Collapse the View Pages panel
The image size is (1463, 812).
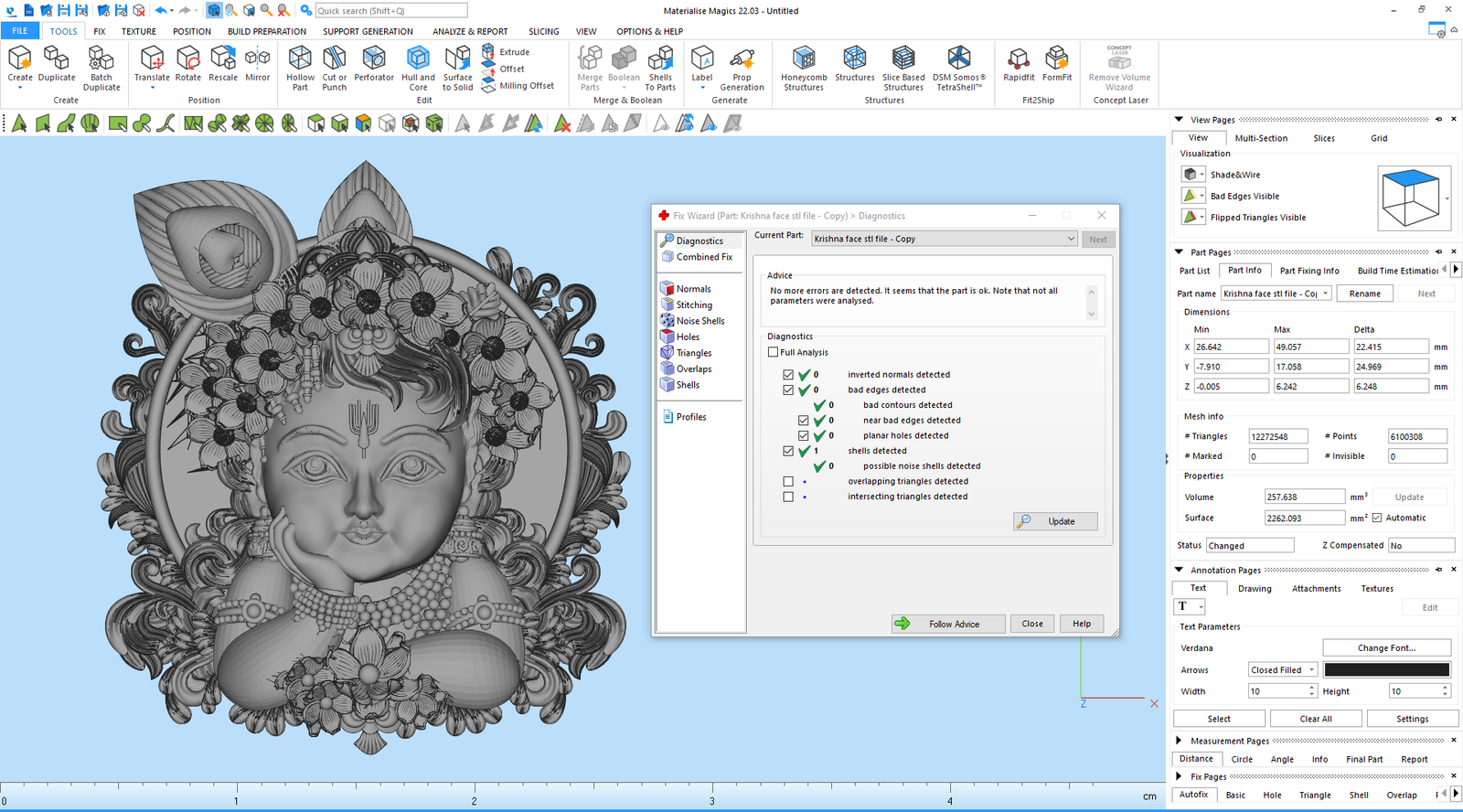click(x=1180, y=120)
